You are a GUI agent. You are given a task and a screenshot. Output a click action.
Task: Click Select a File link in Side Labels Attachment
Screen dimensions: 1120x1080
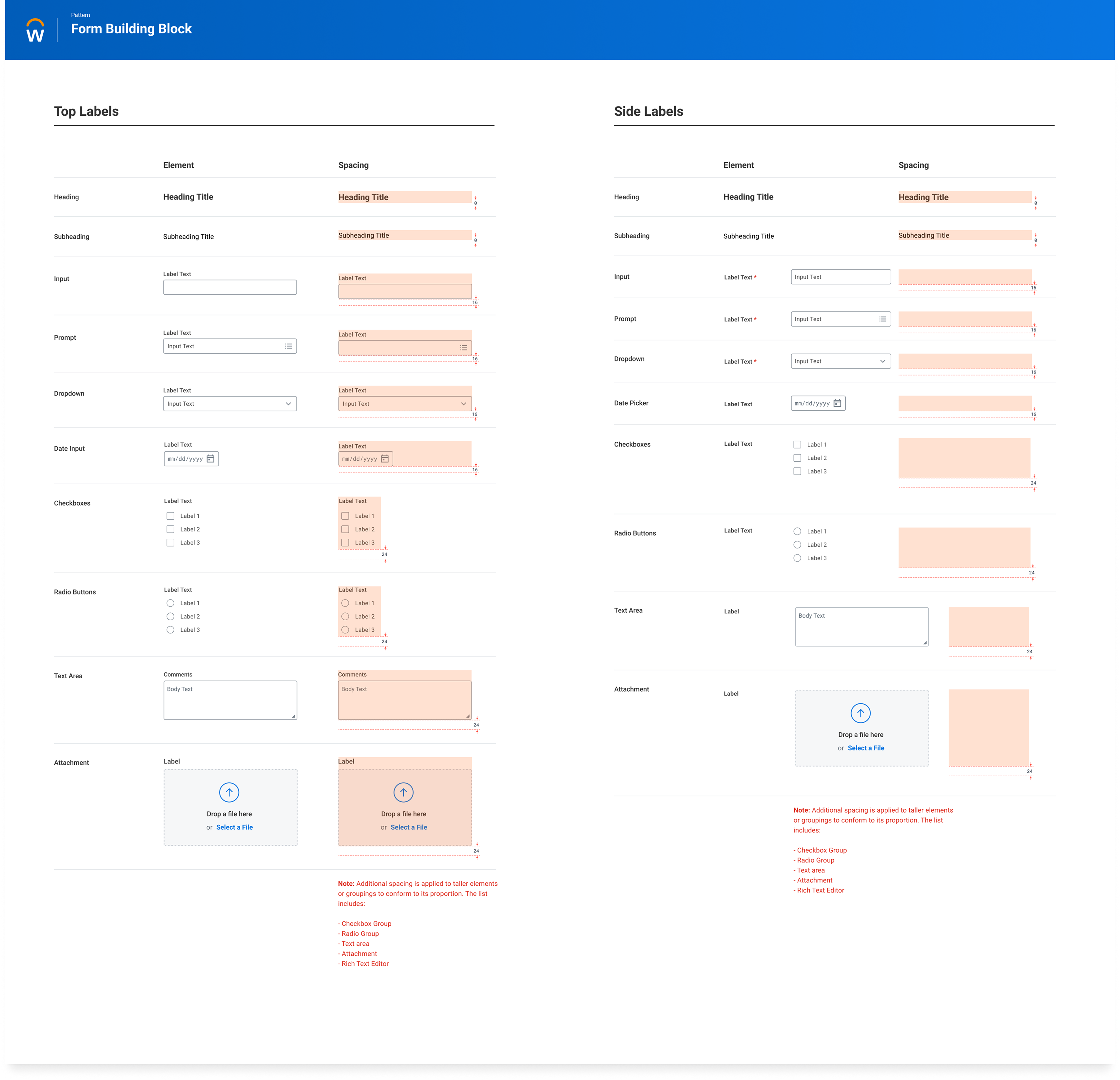pos(866,748)
